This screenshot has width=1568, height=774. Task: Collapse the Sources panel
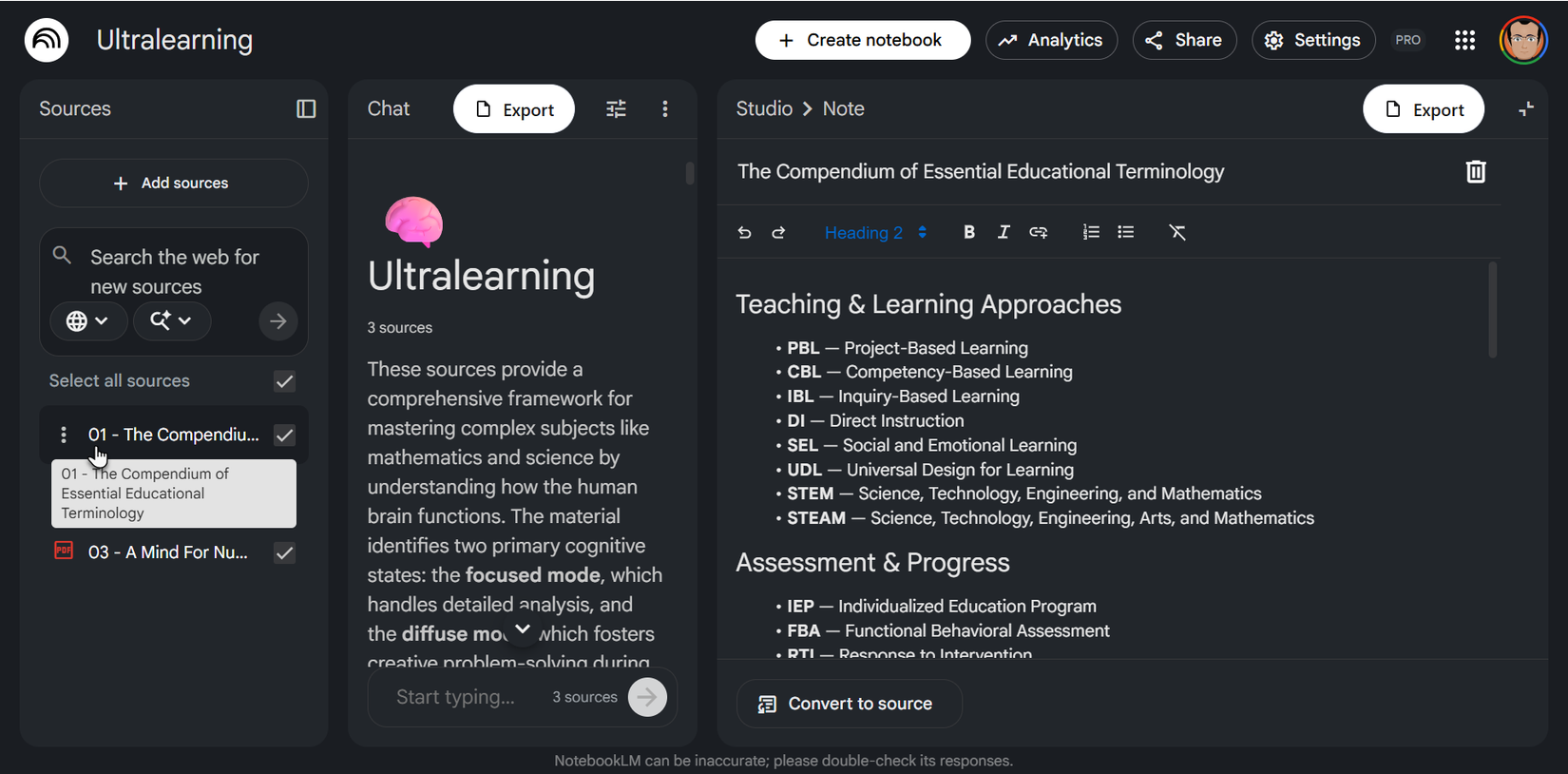point(306,109)
